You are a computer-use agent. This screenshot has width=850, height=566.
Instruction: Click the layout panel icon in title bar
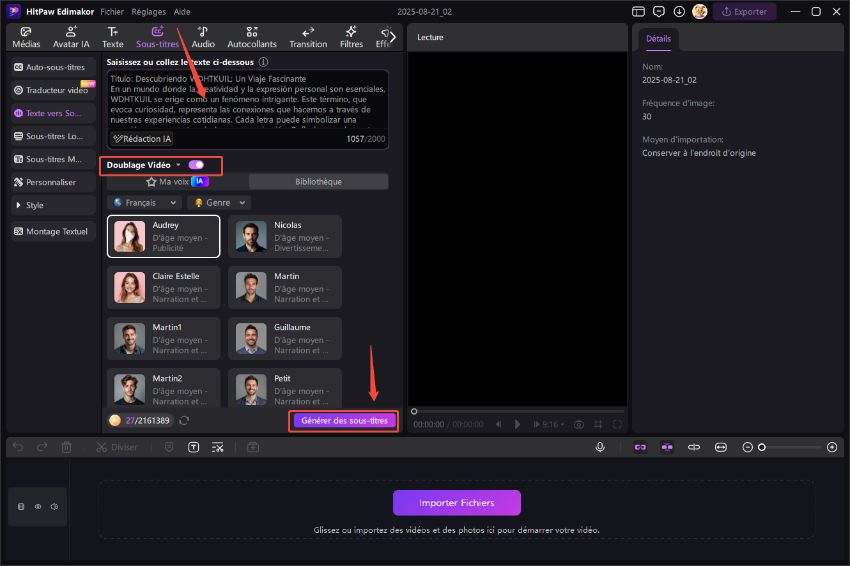pos(639,12)
